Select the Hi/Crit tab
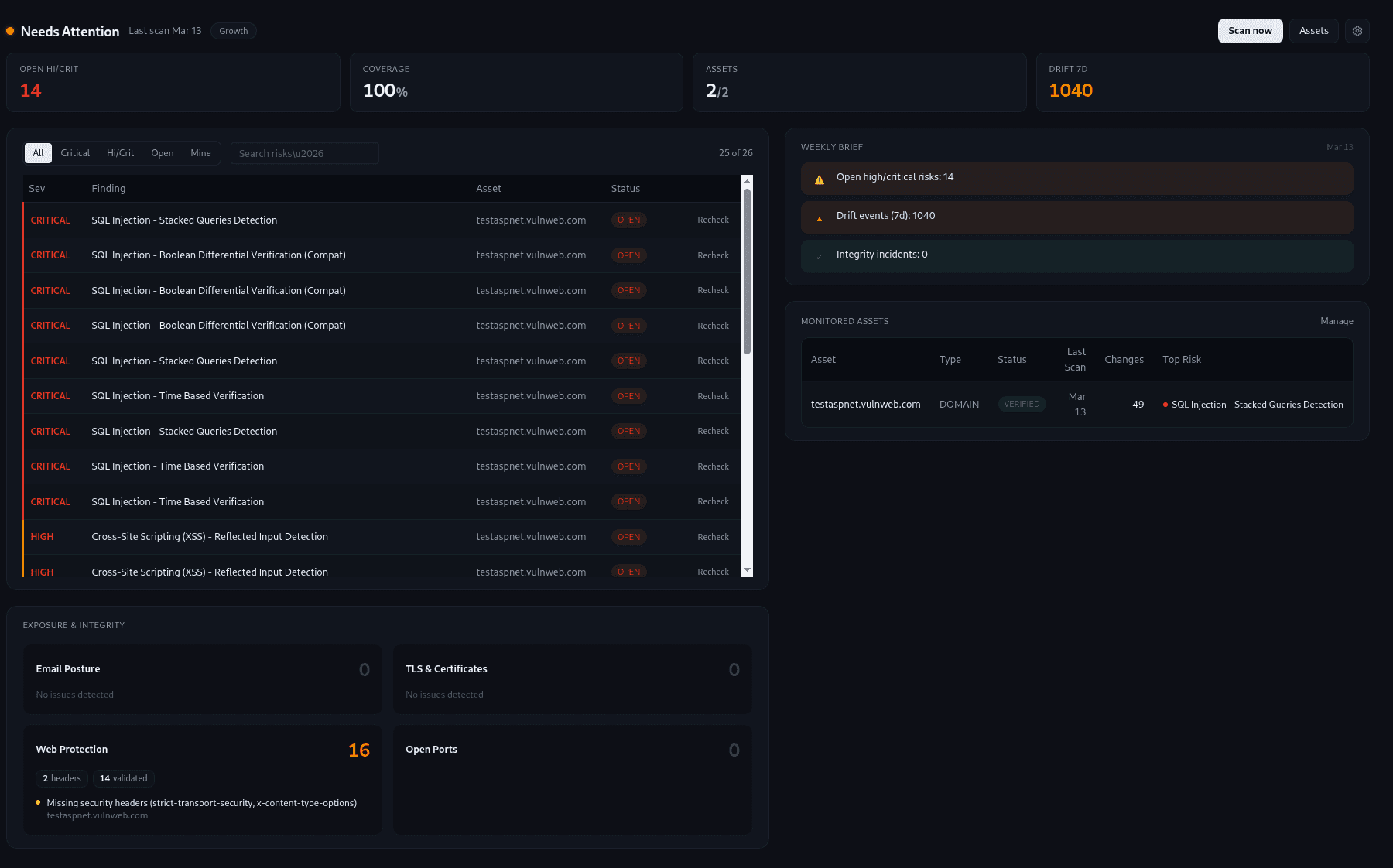The image size is (1393, 868). click(x=120, y=153)
